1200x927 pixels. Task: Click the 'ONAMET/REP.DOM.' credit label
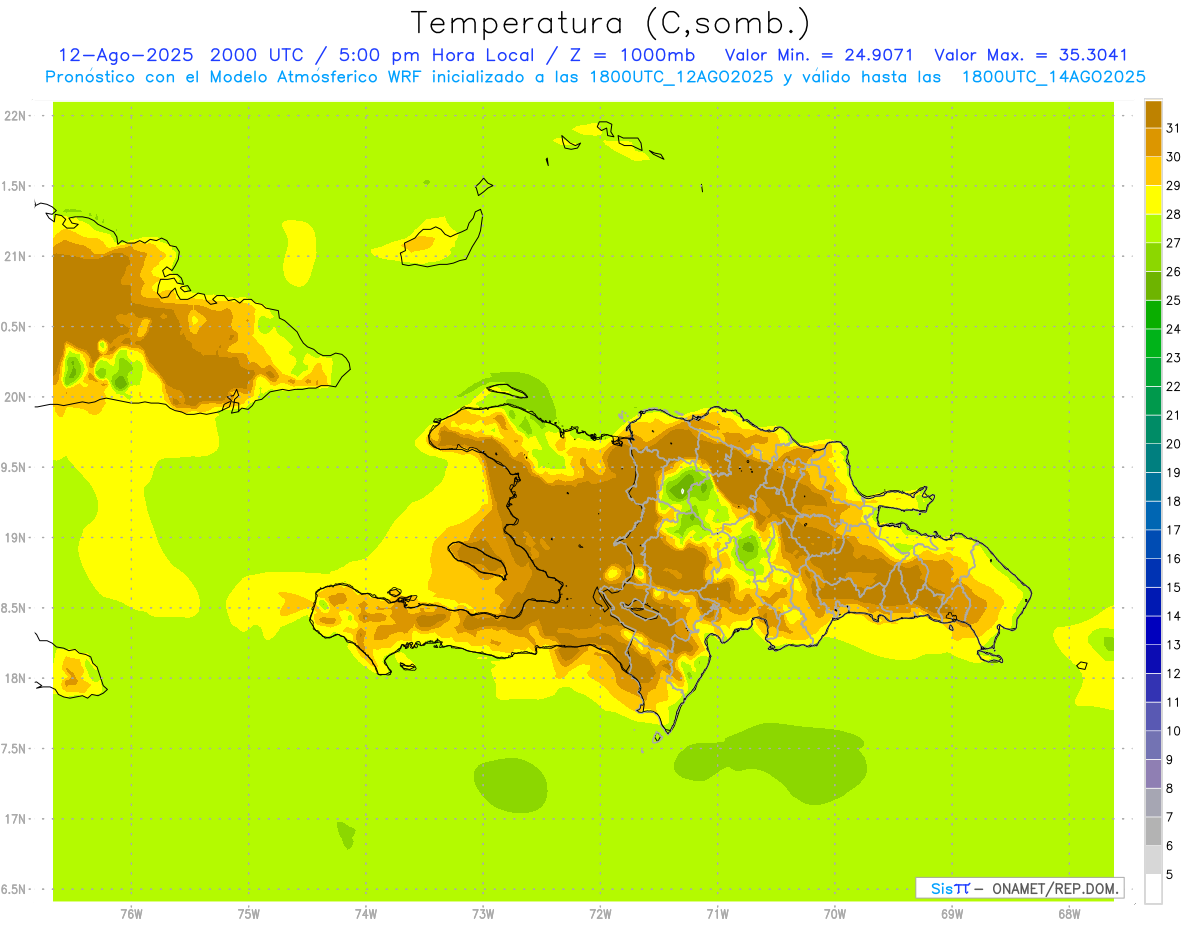pos(1053,888)
